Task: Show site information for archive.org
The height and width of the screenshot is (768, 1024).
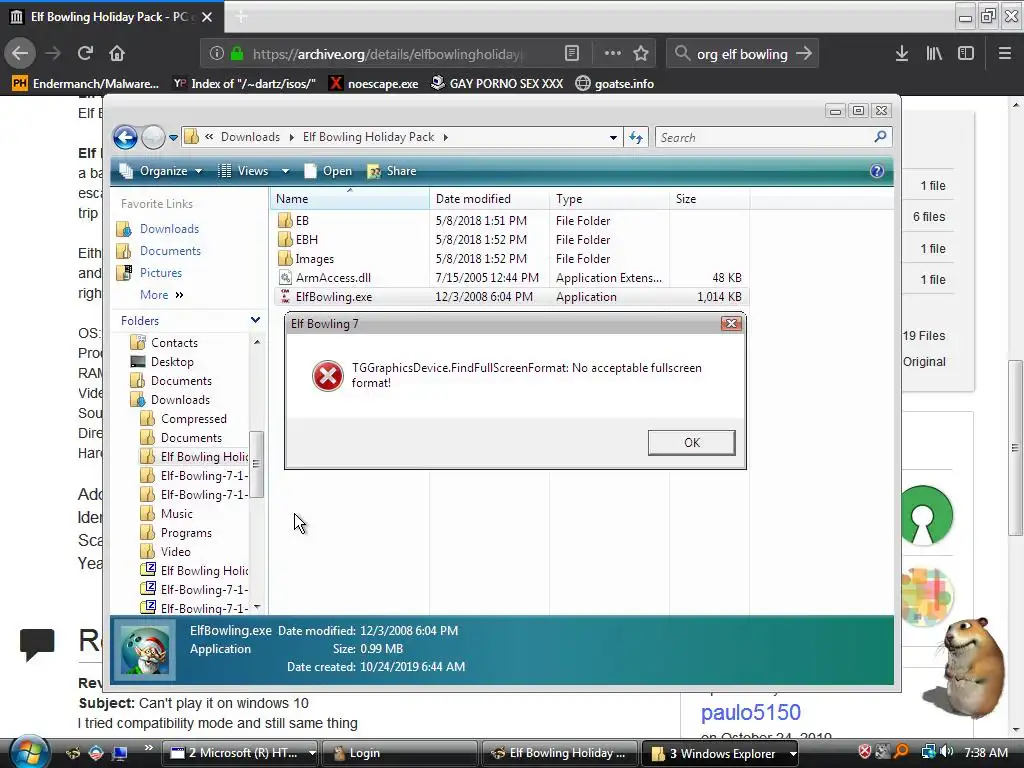Action: click(x=217, y=54)
